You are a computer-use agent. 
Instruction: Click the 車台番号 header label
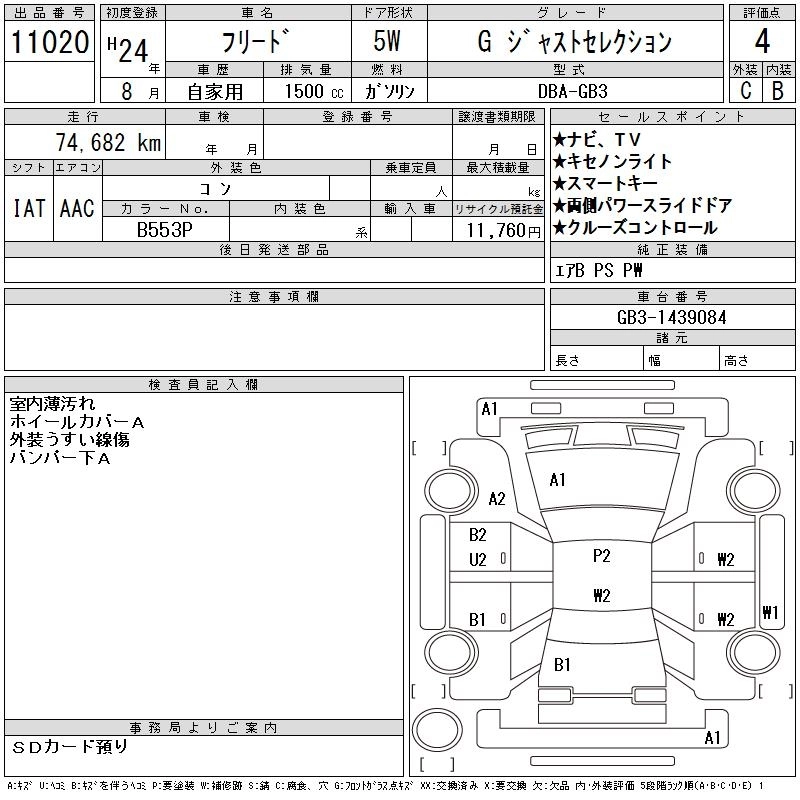(672, 296)
